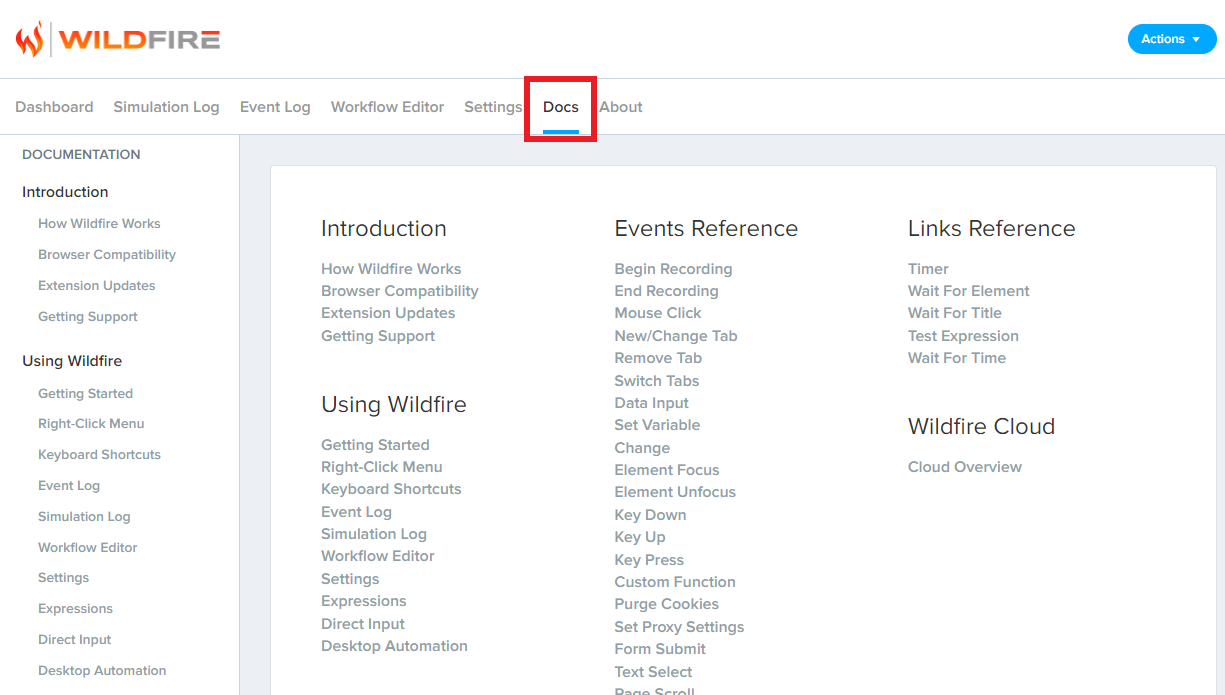Image resolution: width=1225 pixels, height=695 pixels.
Task: Open the Simulation Log tab
Action: pos(166,107)
